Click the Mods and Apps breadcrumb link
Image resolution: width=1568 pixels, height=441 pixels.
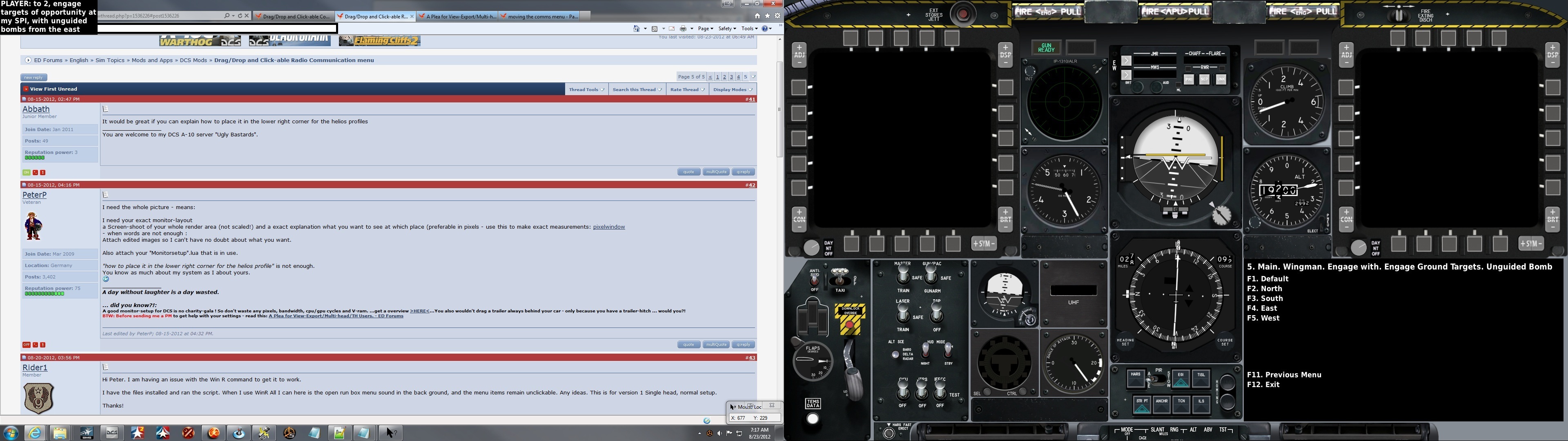pos(151,60)
